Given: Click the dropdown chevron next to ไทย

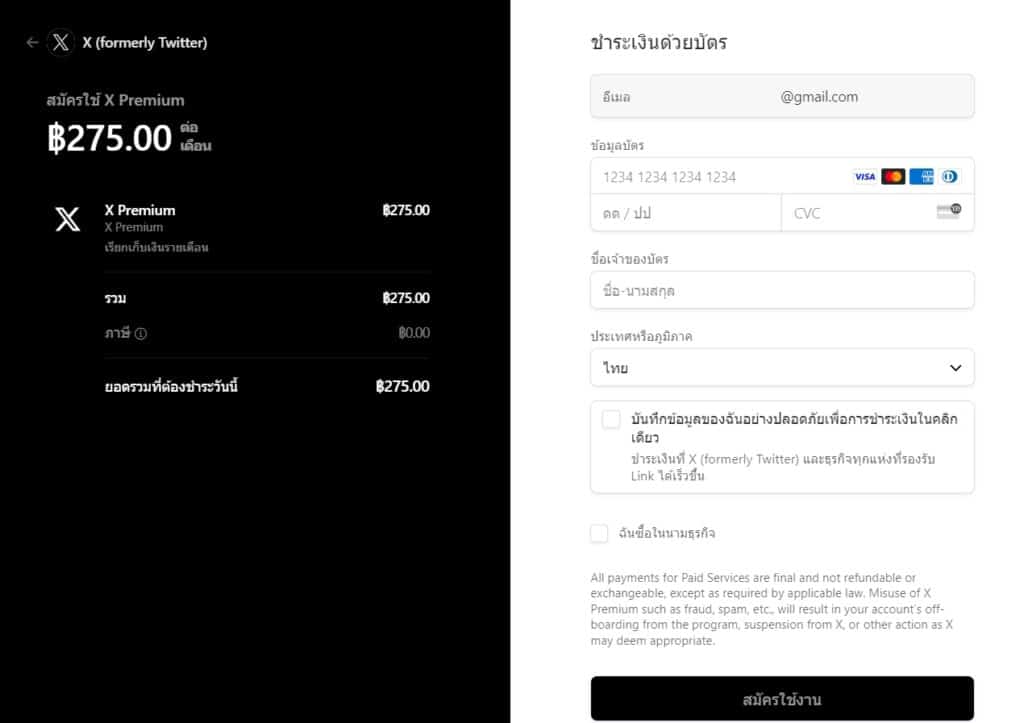Looking at the screenshot, I should 955,368.
